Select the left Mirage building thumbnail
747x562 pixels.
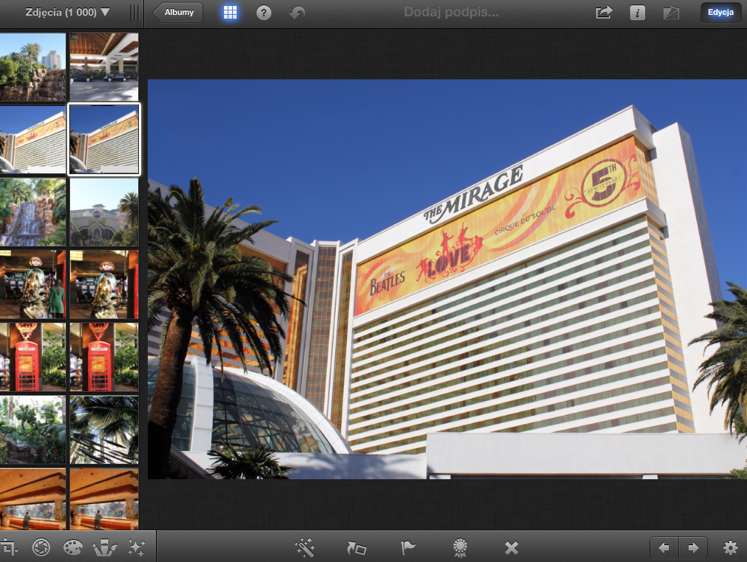tap(32, 139)
